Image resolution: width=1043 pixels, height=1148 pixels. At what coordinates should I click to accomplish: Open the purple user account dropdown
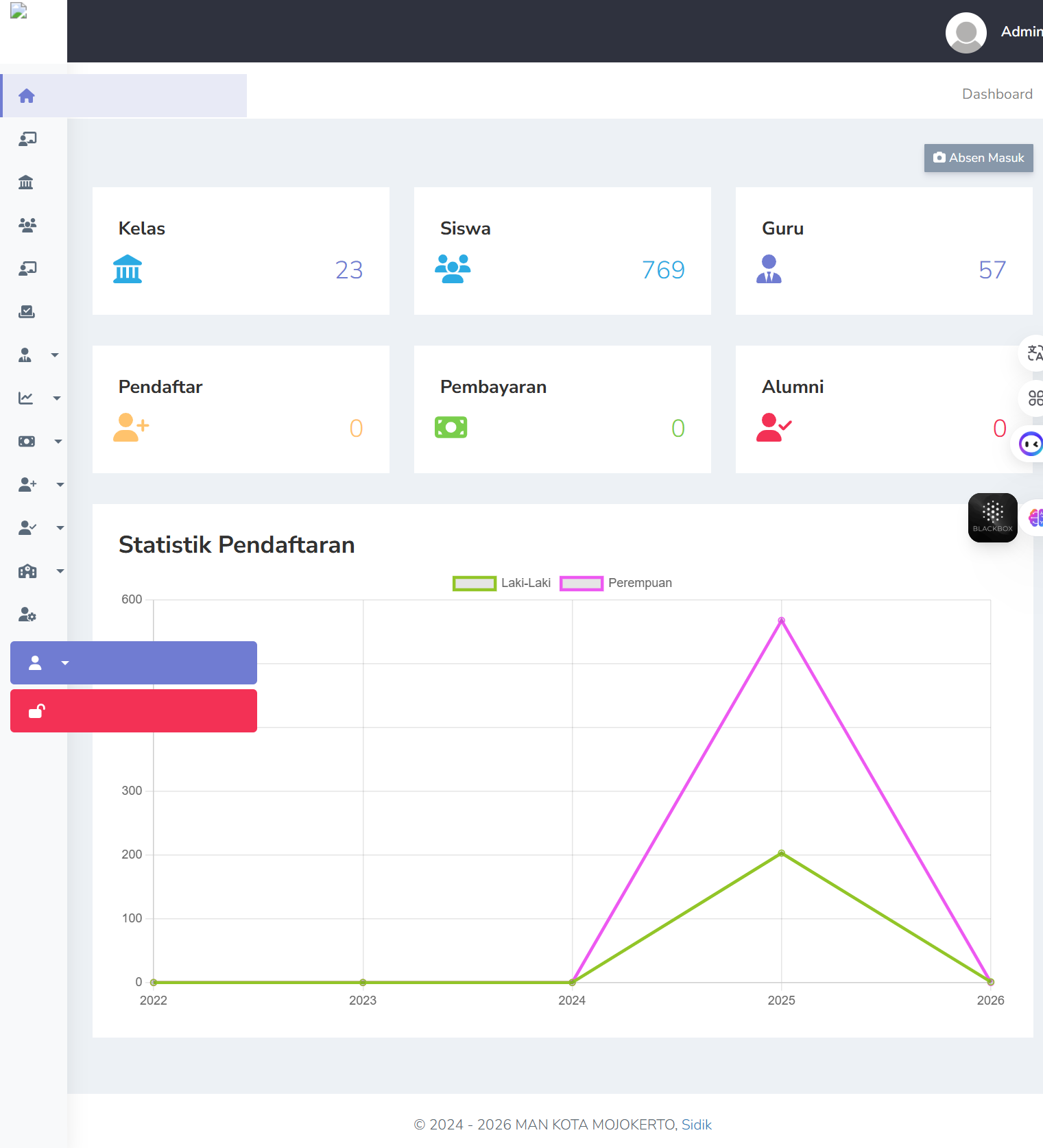click(133, 662)
